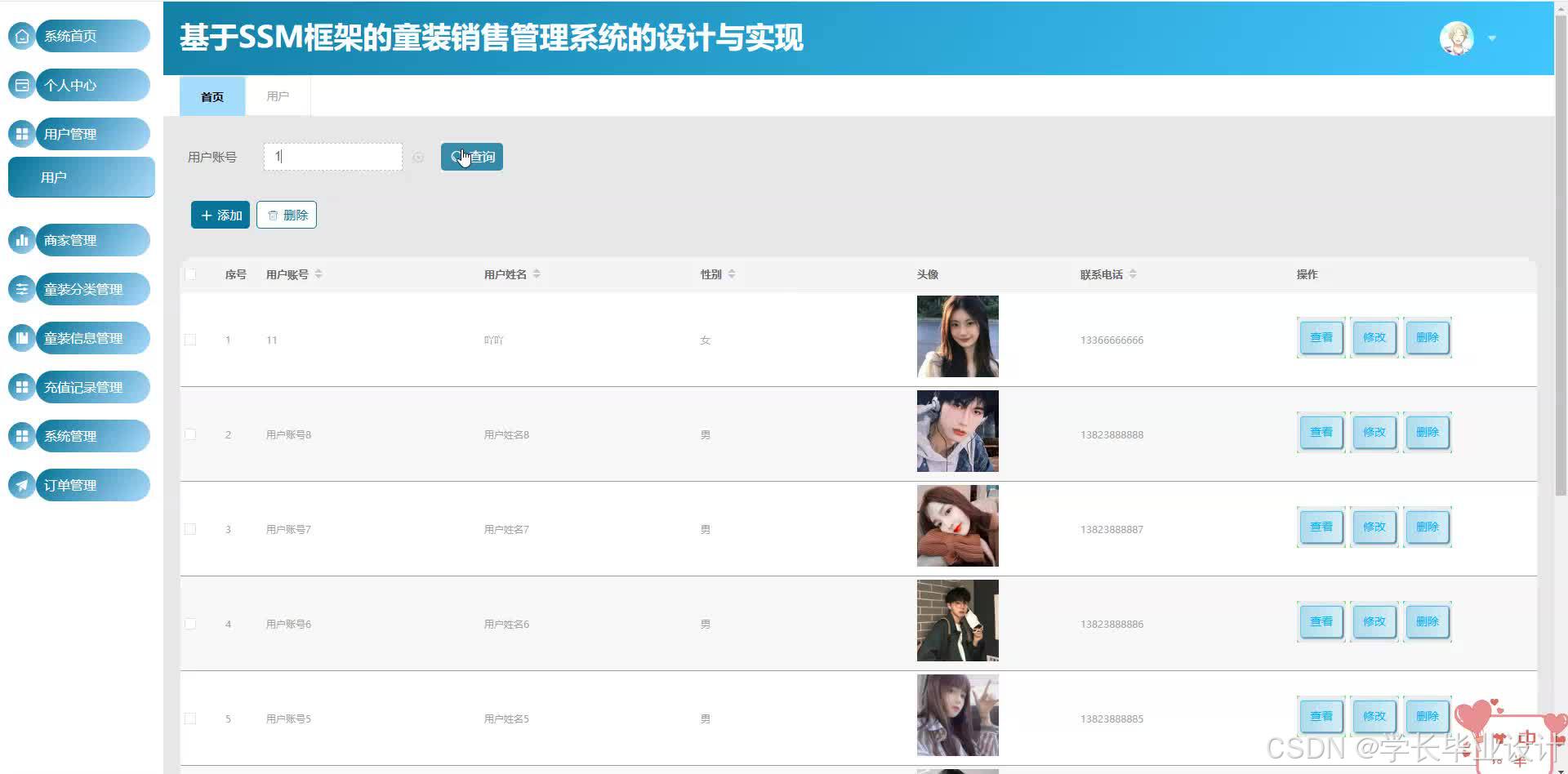Toggle the select-all checkbox in table header
This screenshot has width=1568, height=774.
[x=190, y=274]
